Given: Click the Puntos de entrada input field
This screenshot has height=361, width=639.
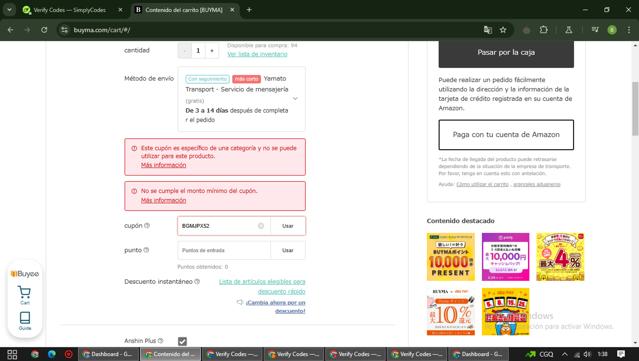Looking at the screenshot, I should [224, 250].
